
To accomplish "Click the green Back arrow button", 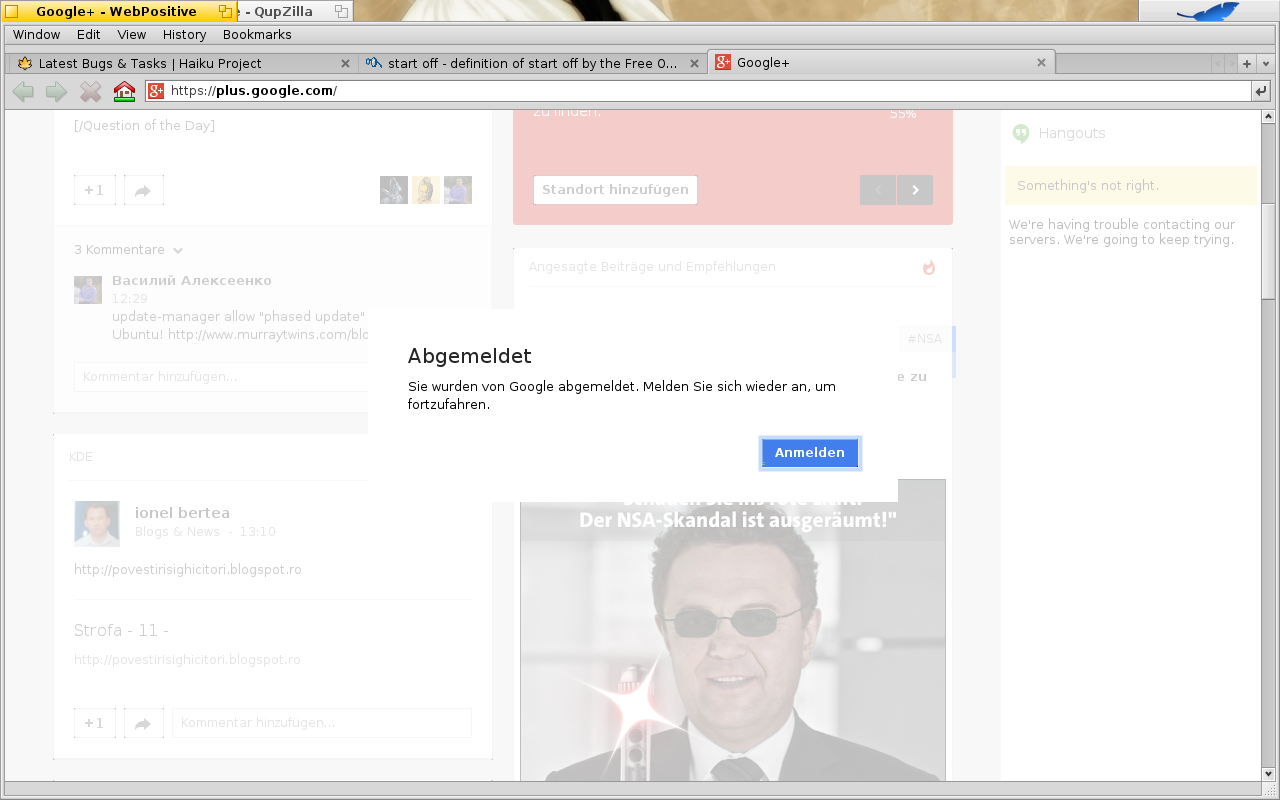I will click(23, 92).
